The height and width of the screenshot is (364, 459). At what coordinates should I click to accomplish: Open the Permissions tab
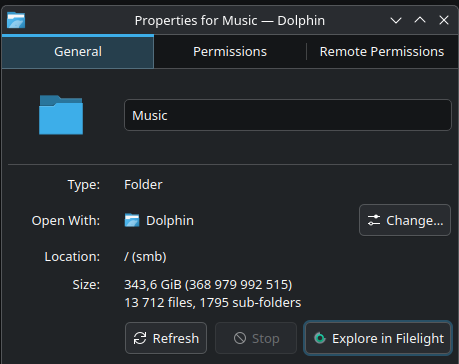pos(230,52)
